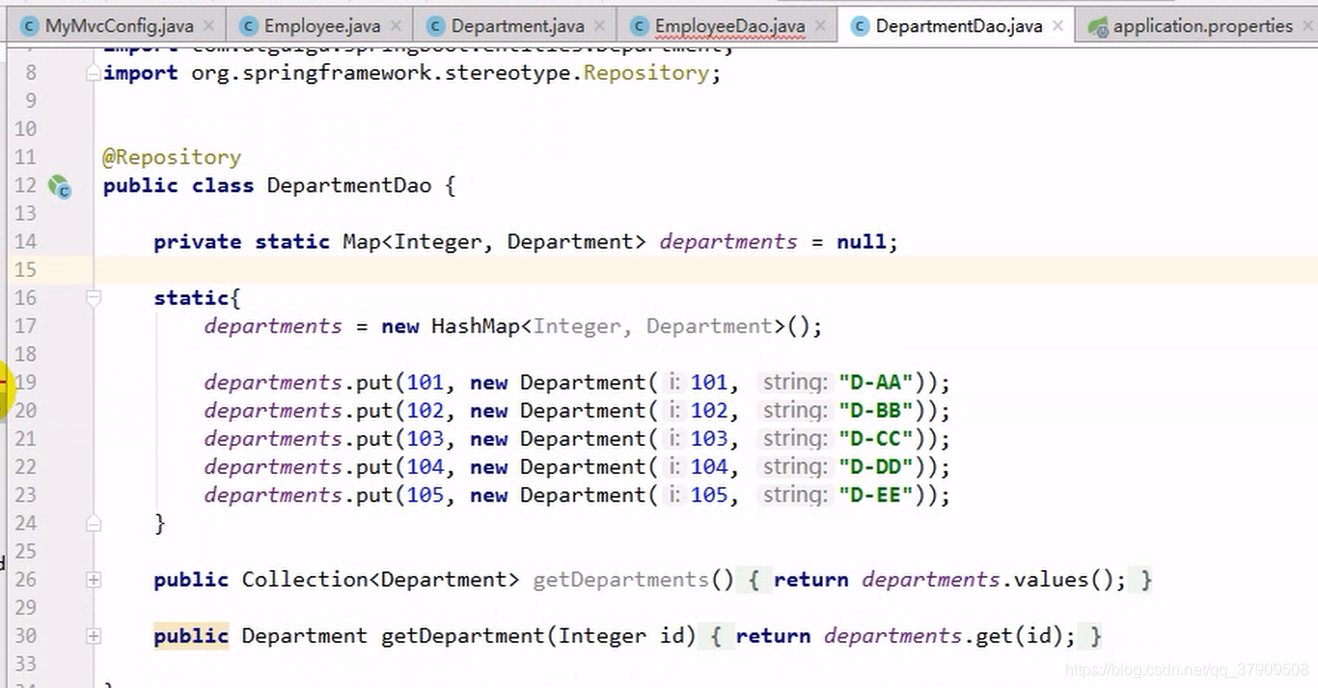Click the Collection<Department> return type
The width and height of the screenshot is (1318, 688).
pyautogui.click(x=381, y=579)
